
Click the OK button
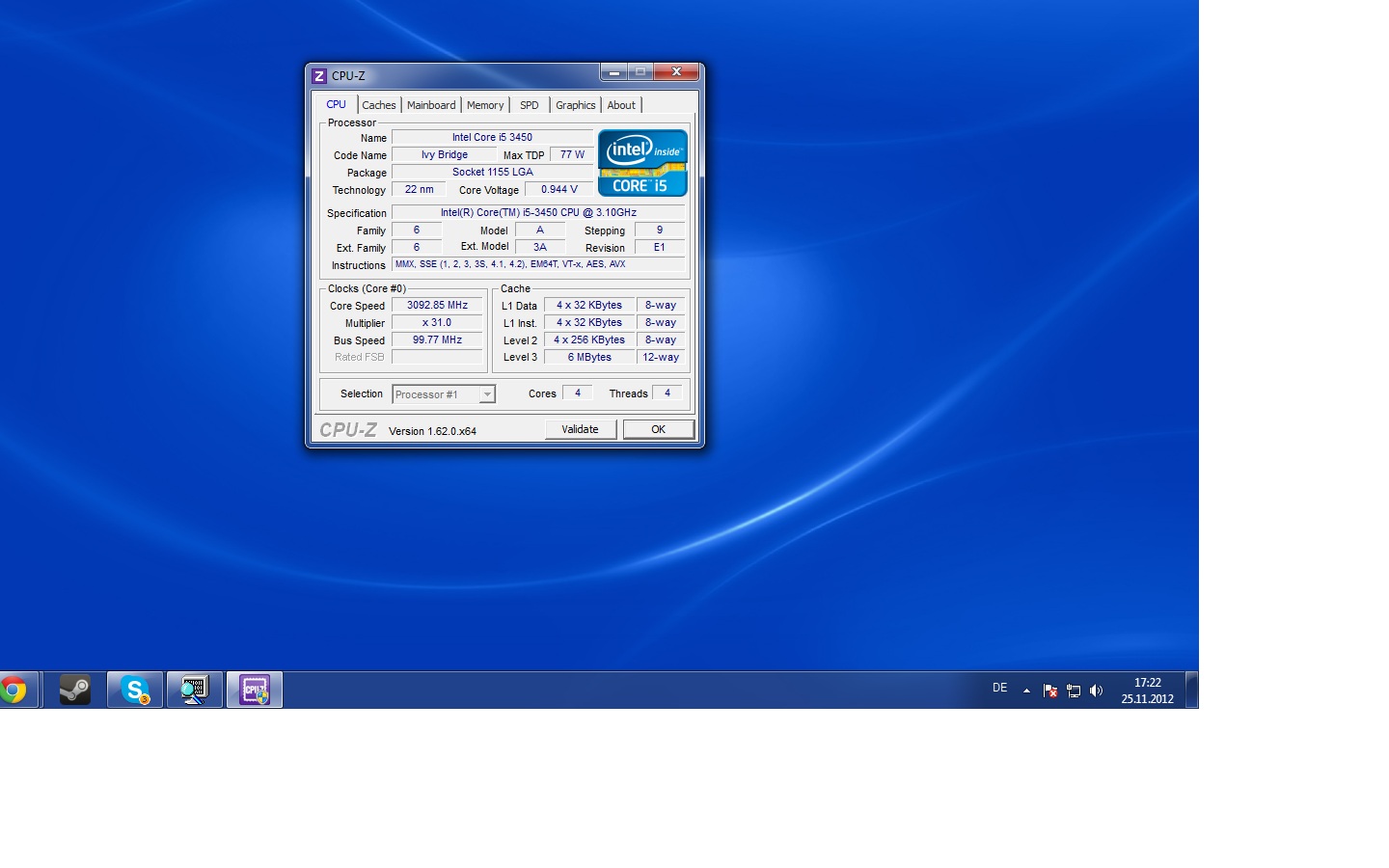[x=659, y=430]
